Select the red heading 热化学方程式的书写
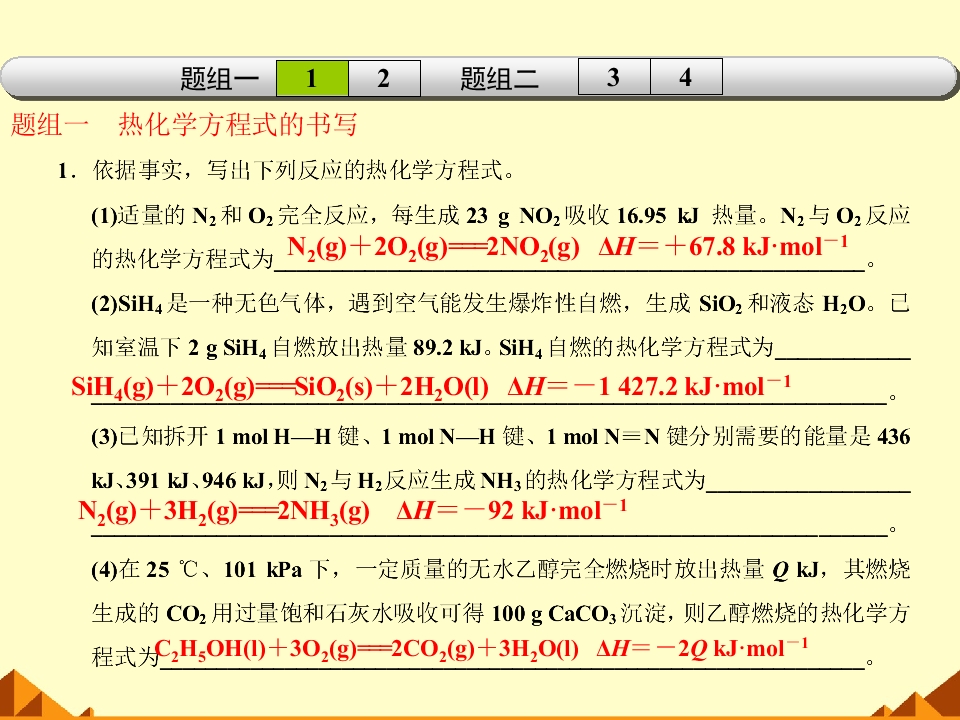This screenshot has height=720, width=960. pos(238,124)
